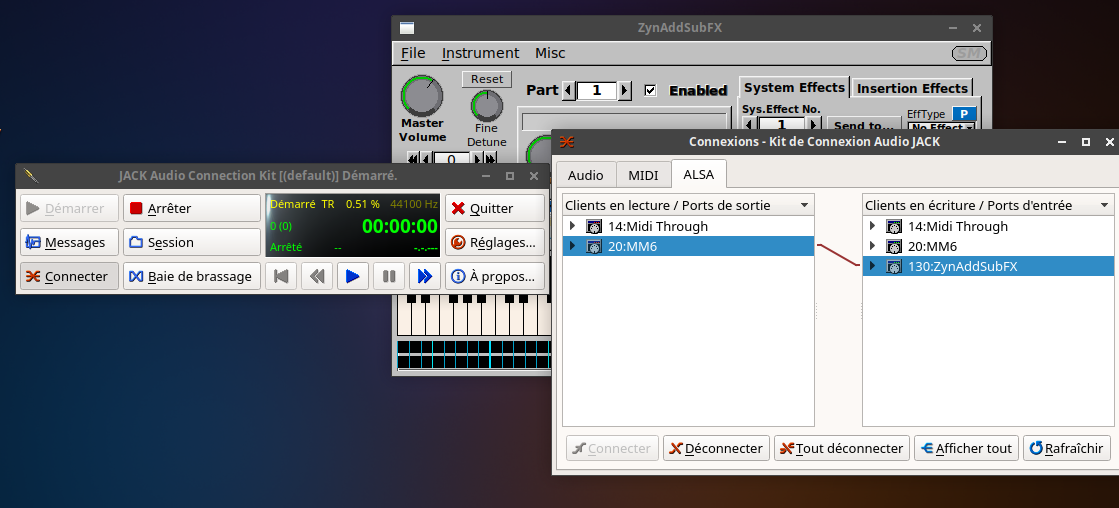The image size is (1119, 508).
Task: Start transport with blue play button
Action: 353,276
